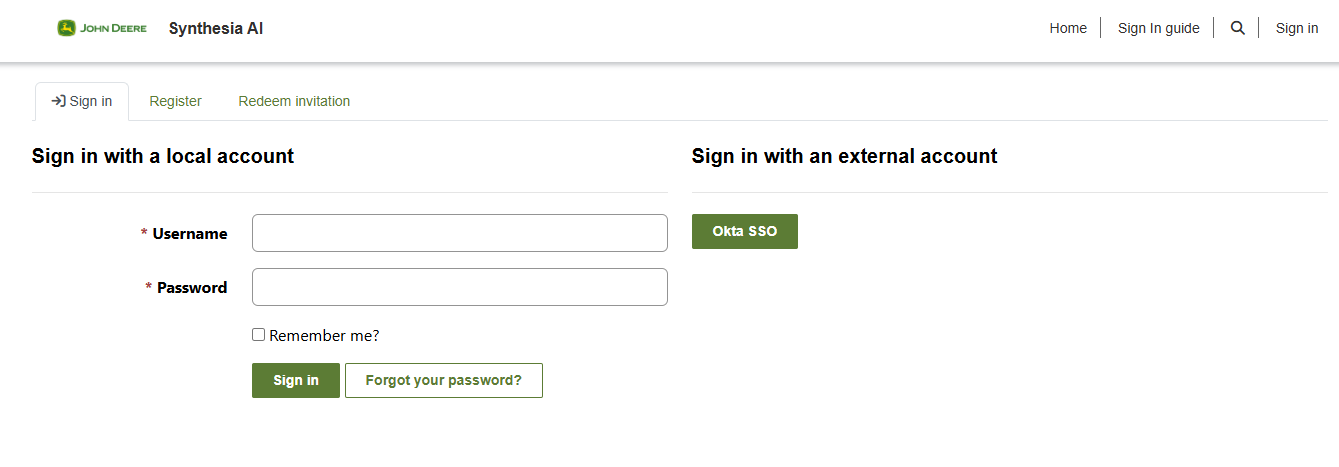This screenshot has width=1339, height=467.
Task: Switch to the Register tab
Action: pos(175,101)
